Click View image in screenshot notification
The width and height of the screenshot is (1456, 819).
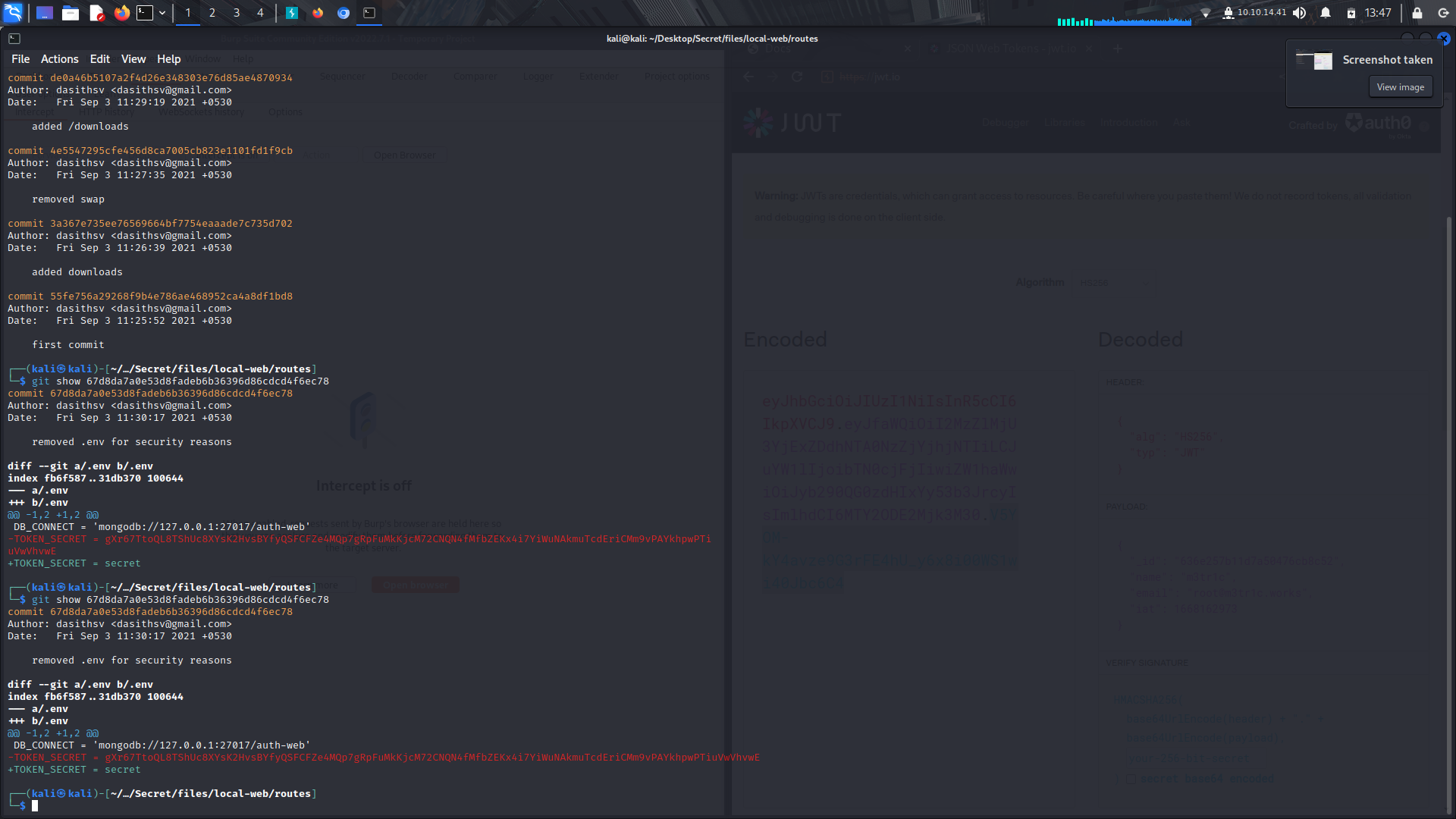click(1400, 87)
